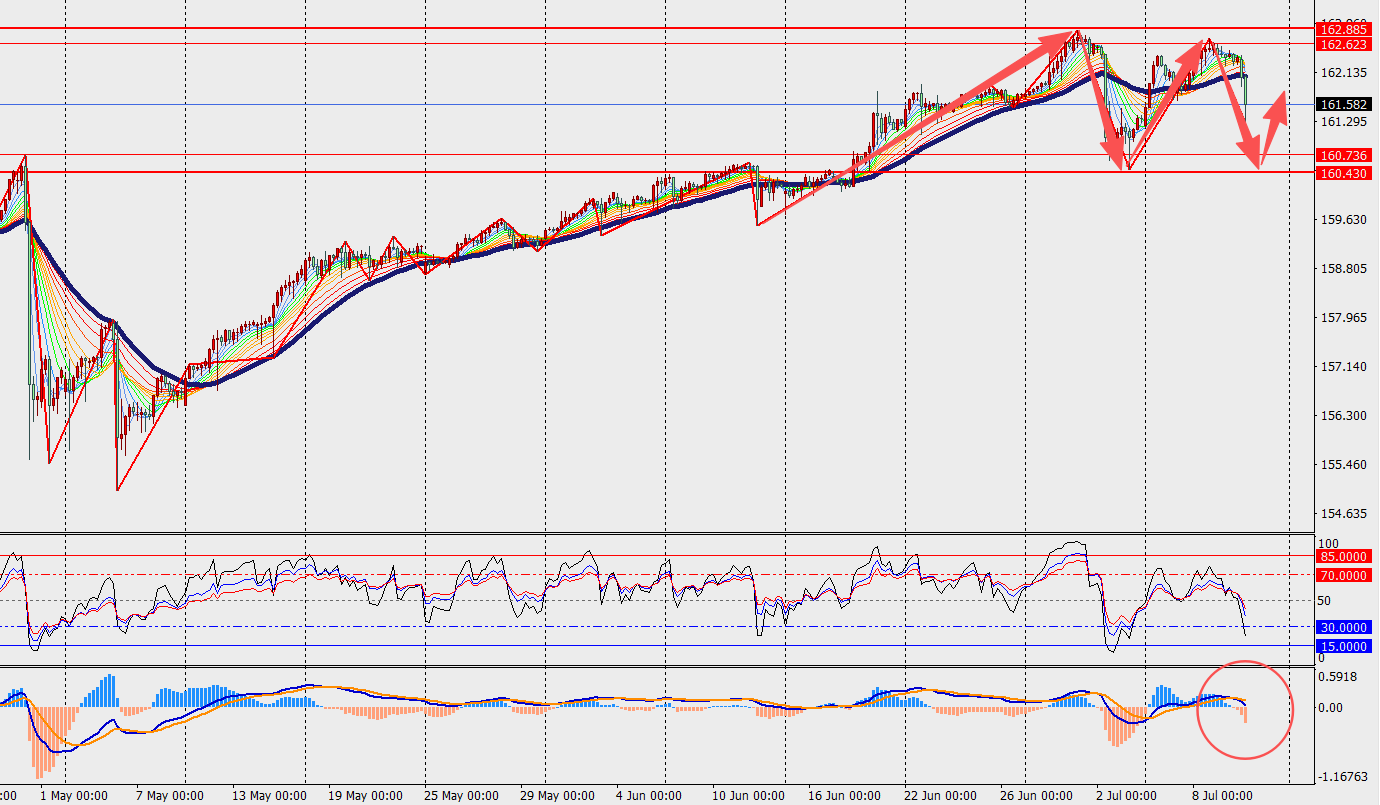Click the red 160.736 price level tag
This screenshot has width=1380, height=805.
pos(1343,155)
